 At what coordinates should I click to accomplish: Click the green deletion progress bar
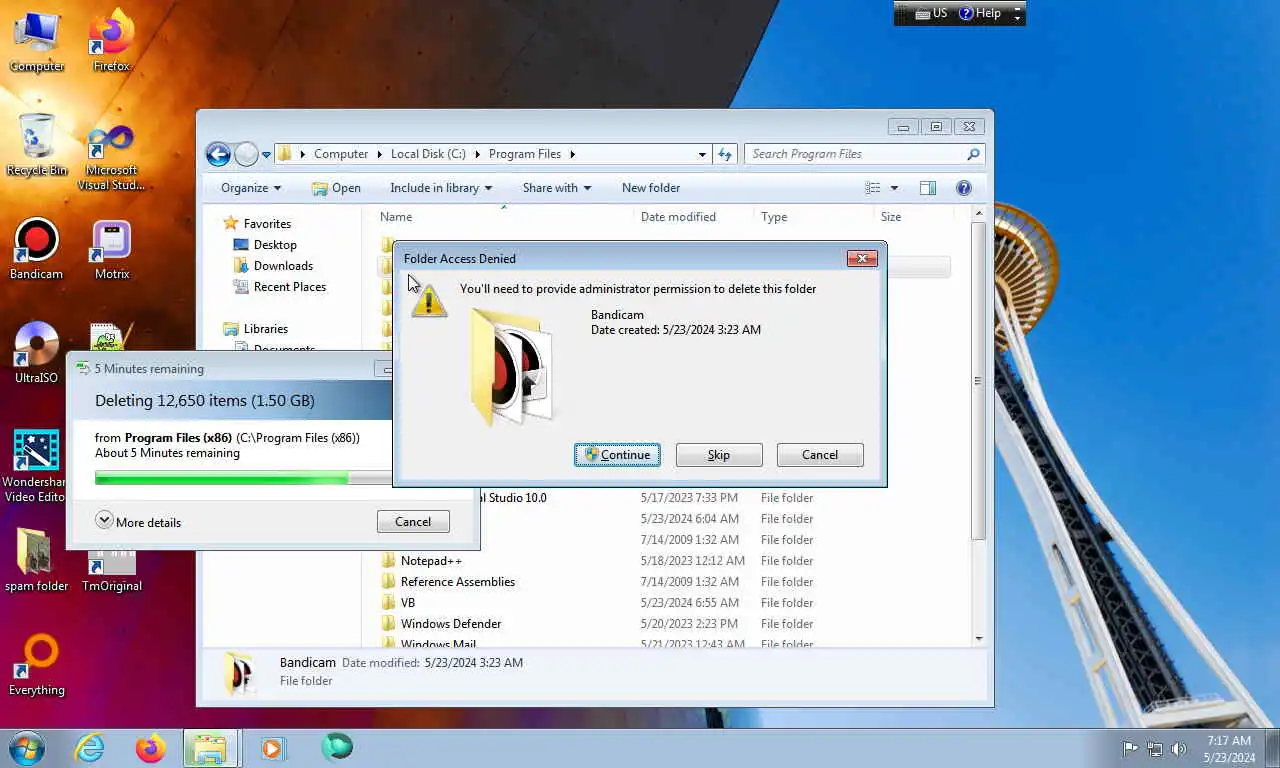pyautogui.click(x=243, y=478)
